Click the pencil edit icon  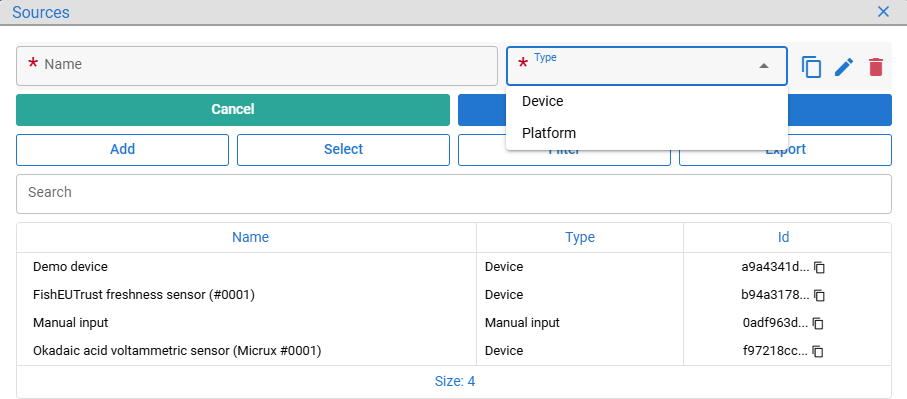click(x=844, y=67)
